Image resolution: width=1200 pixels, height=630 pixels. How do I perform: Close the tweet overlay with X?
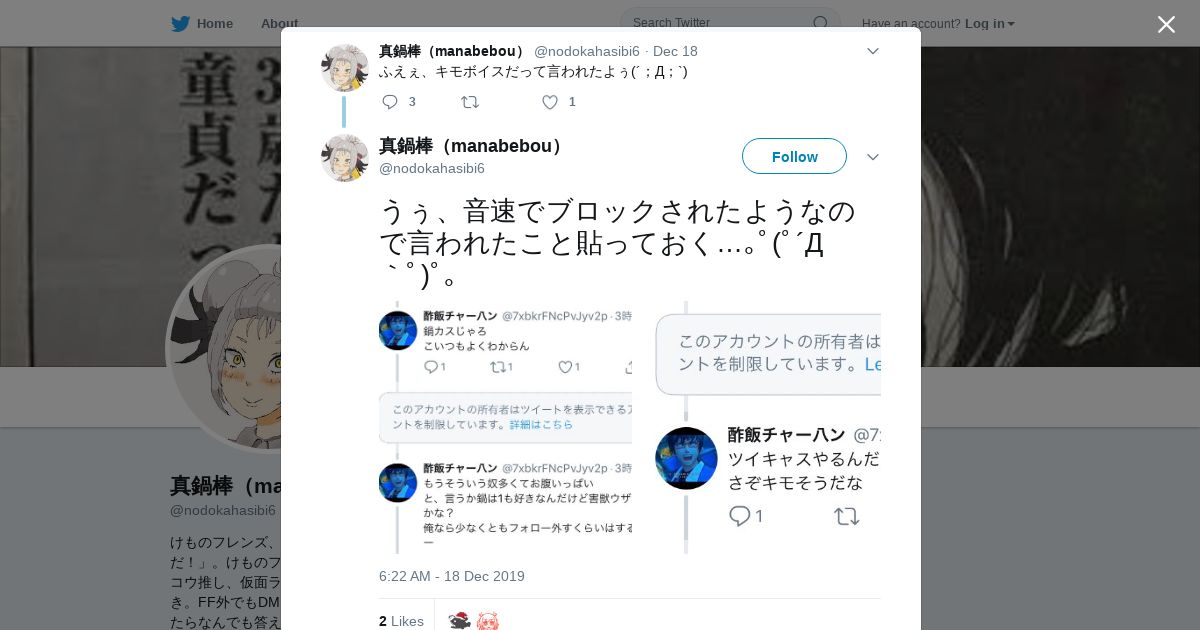pos(1166,24)
